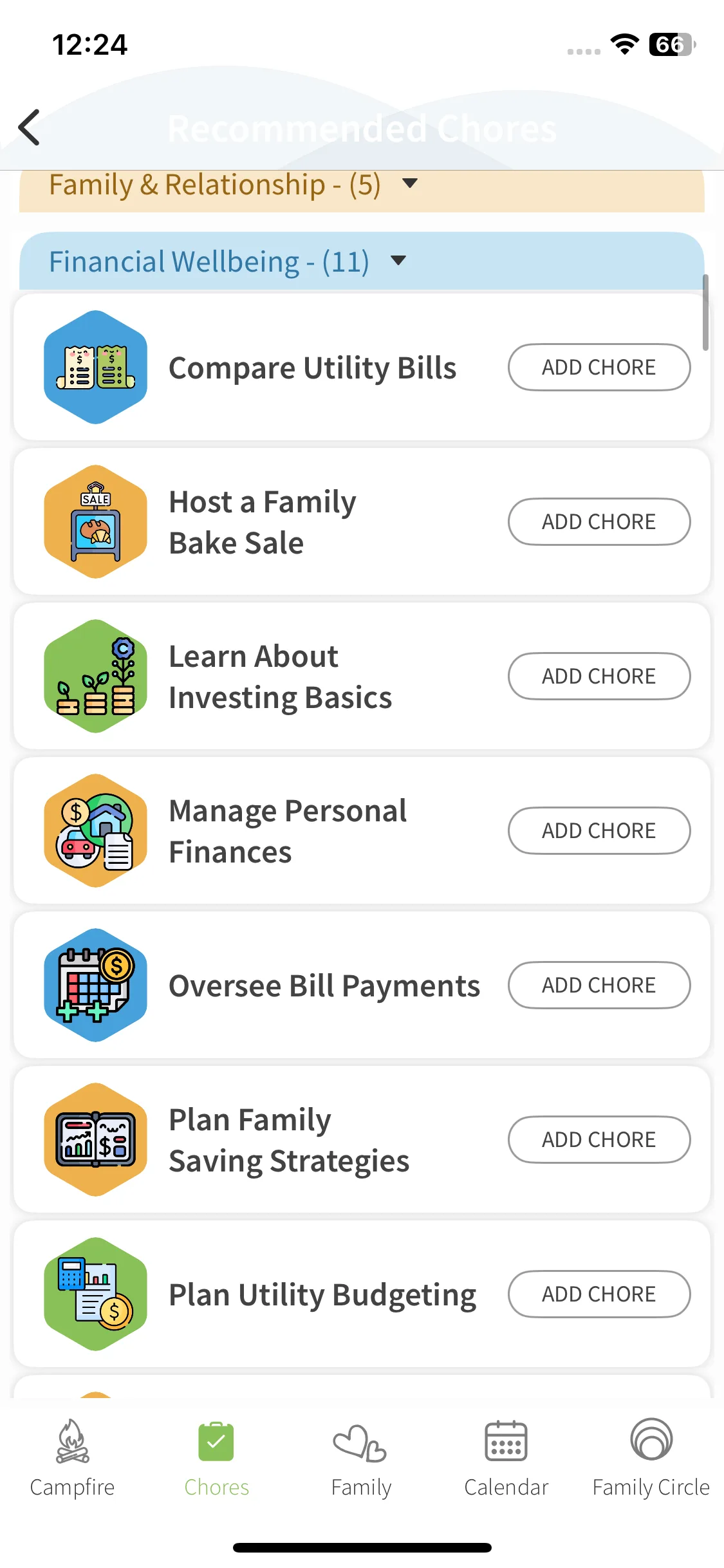This screenshot has width=724, height=1568.
Task: Tap the Host a Family Bake Sale icon
Action: coord(95,522)
